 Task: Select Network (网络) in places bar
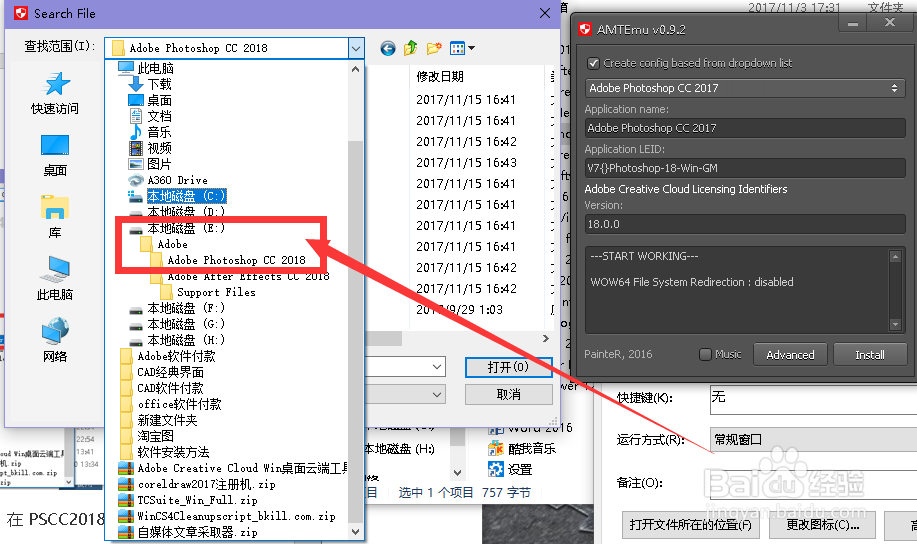click(x=55, y=340)
